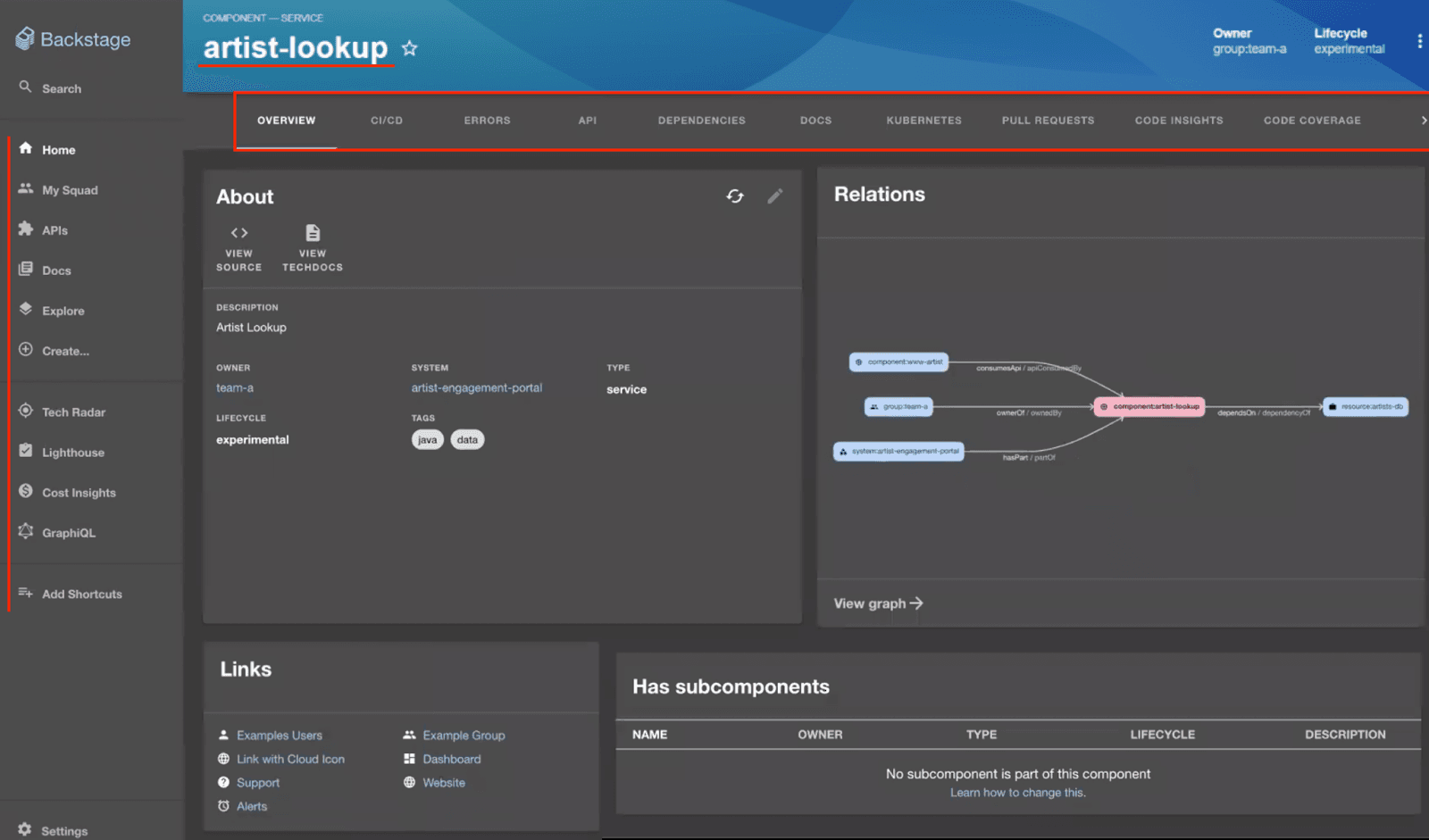Open Lighthouse in the sidebar
The image size is (1429, 840).
coord(72,453)
